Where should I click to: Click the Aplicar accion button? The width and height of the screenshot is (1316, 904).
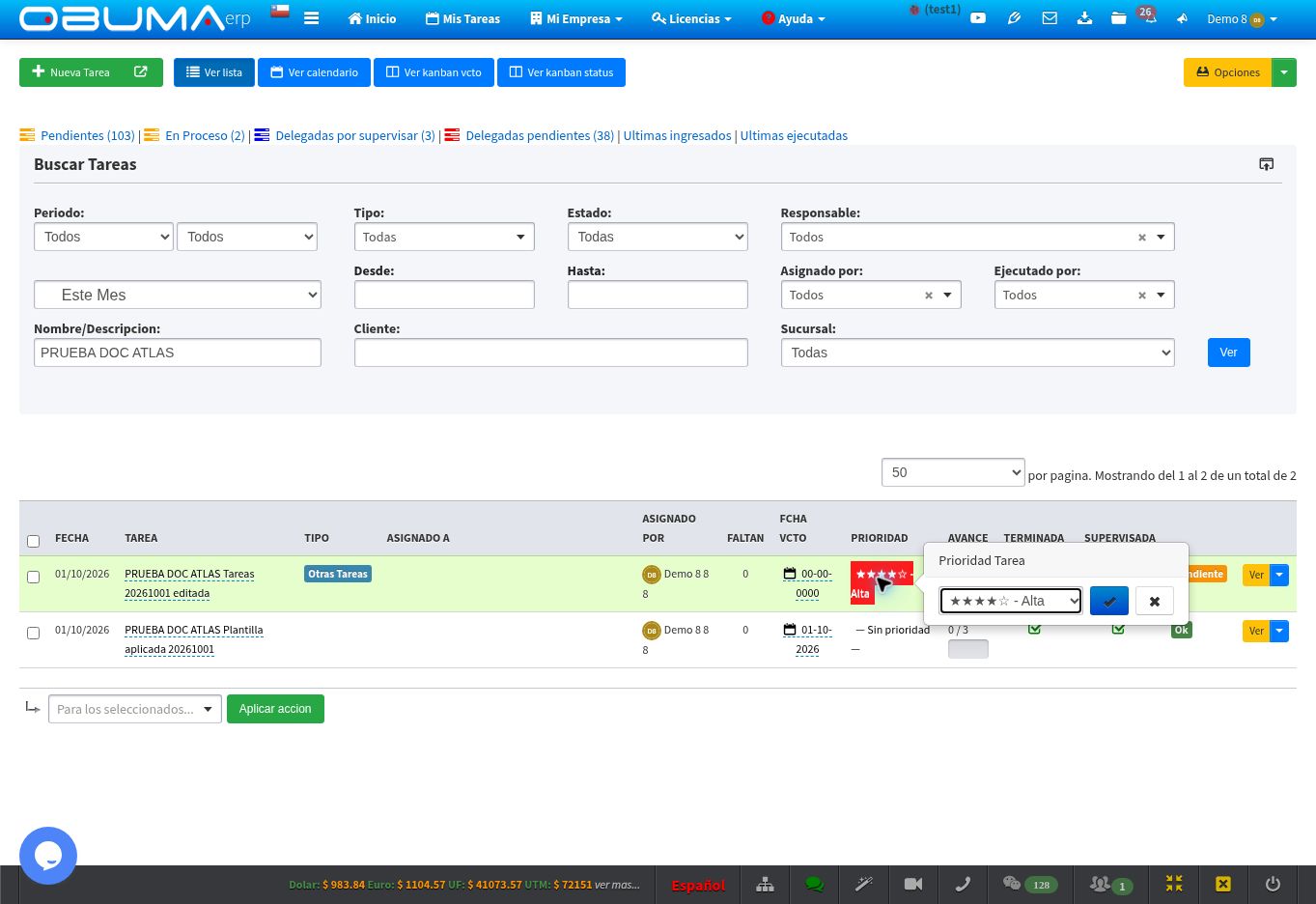coord(275,709)
